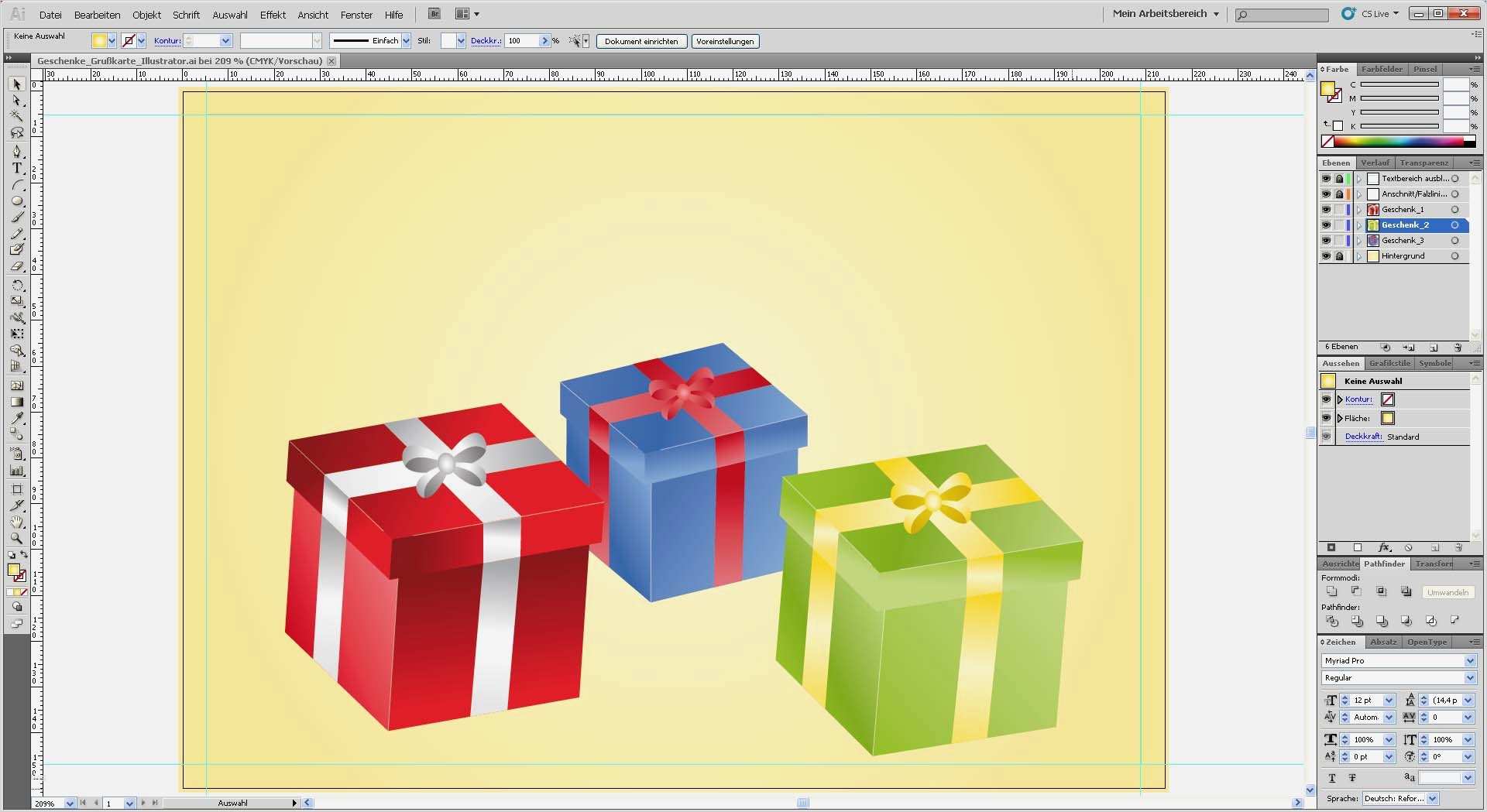Click the K (black) slider track

tap(1399, 126)
